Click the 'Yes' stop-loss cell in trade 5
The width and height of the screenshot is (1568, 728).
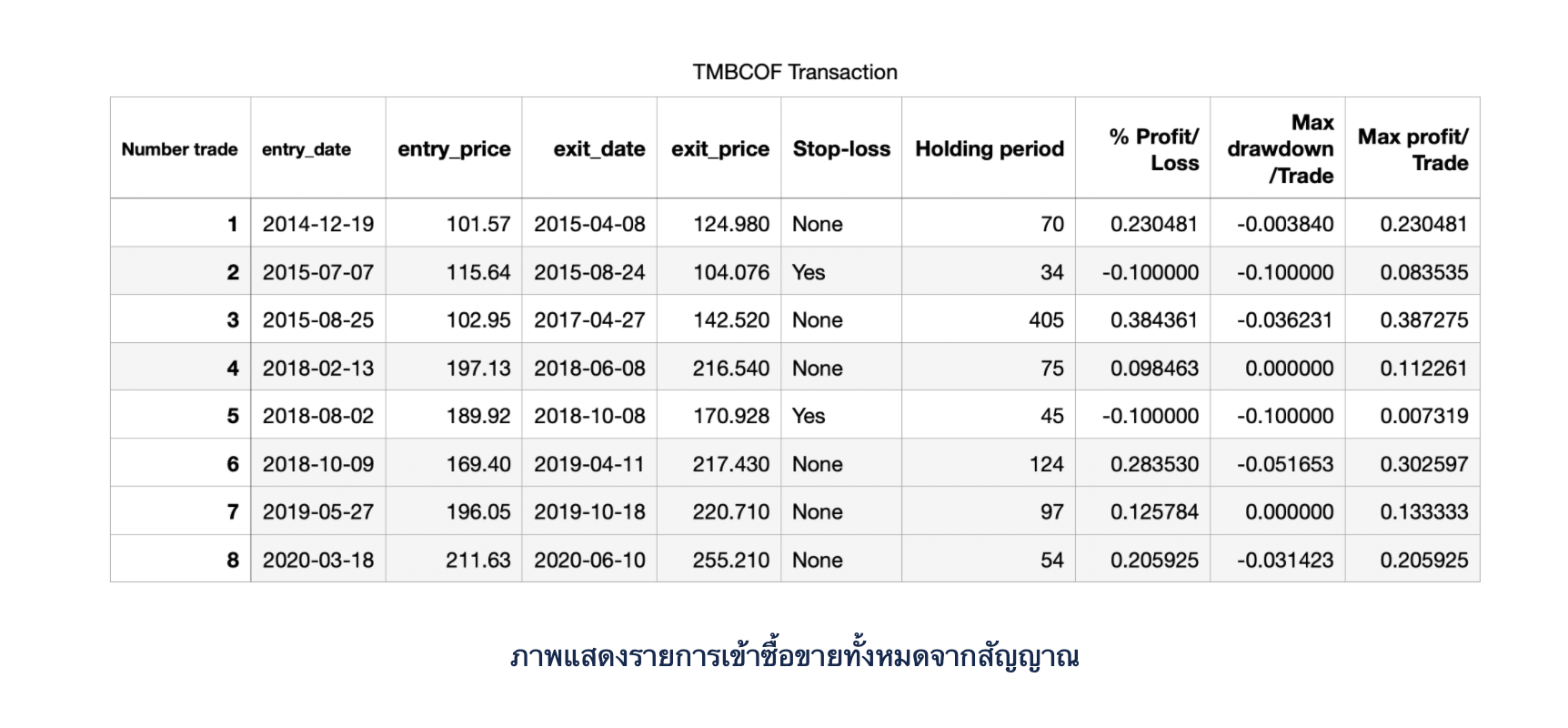[809, 416]
